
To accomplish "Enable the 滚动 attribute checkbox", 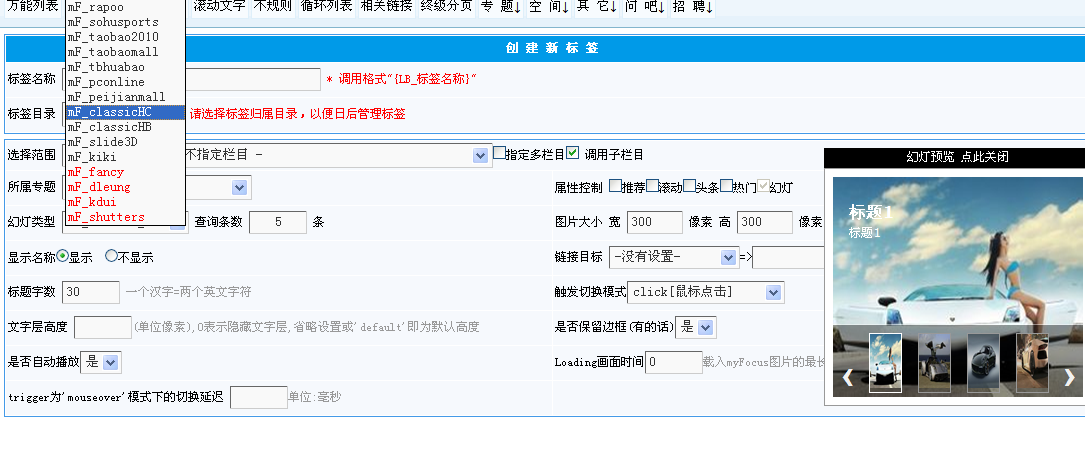I will (x=652, y=185).
